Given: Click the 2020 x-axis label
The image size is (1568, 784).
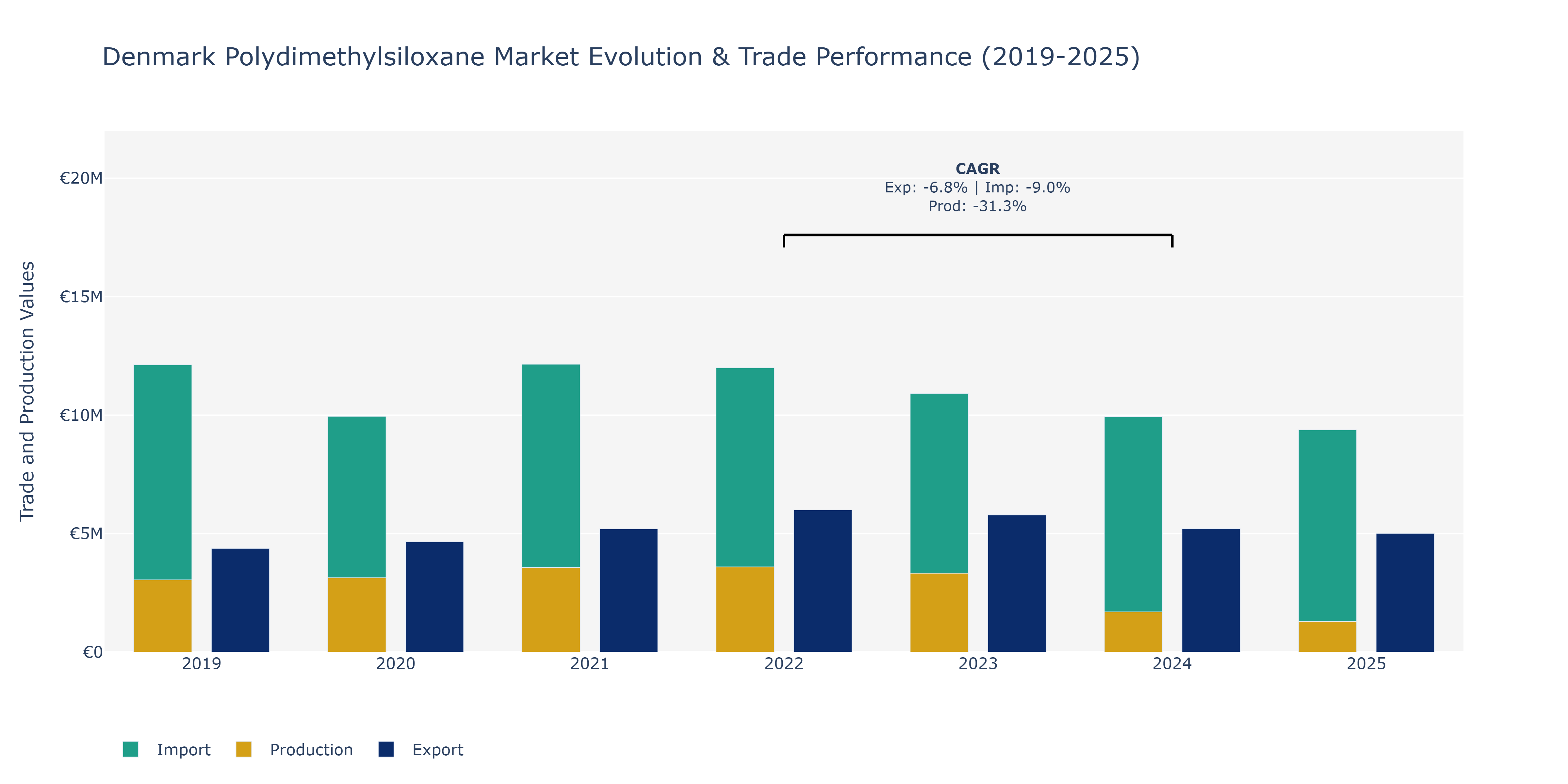Looking at the screenshot, I should pyautogui.click(x=396, y=663).
